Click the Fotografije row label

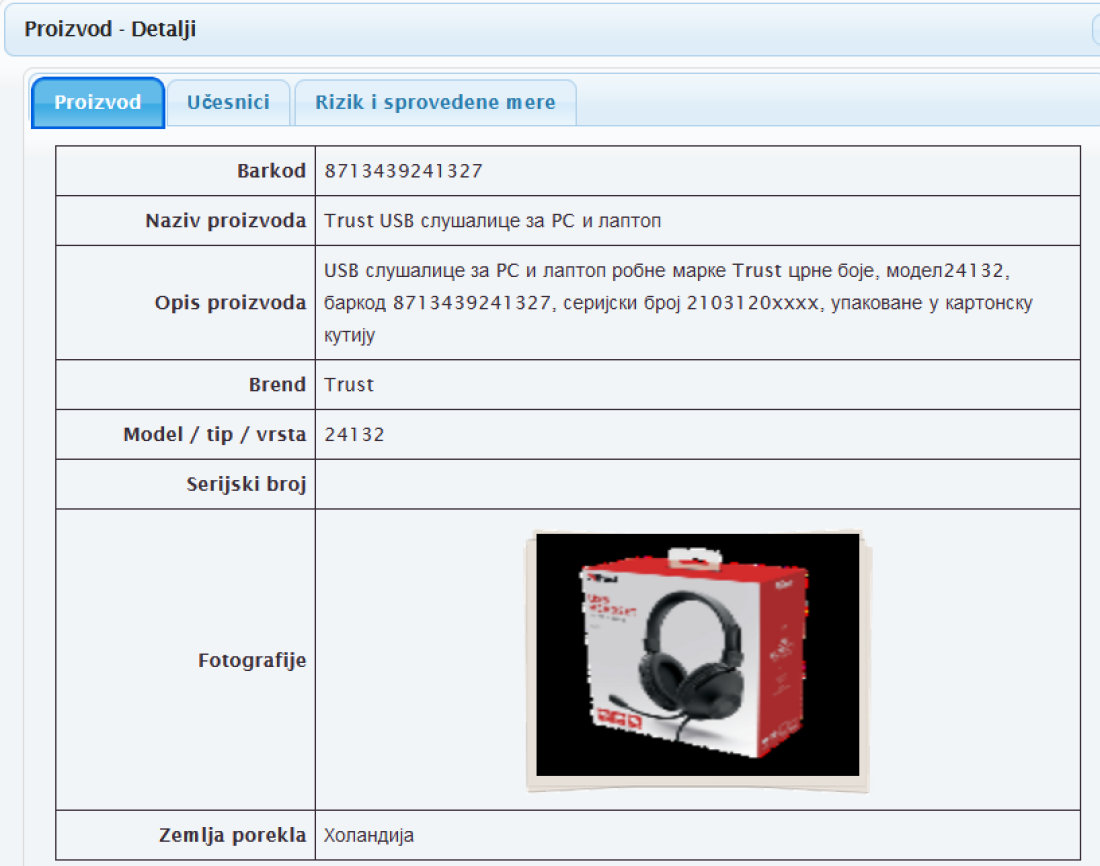coord(252,660)
